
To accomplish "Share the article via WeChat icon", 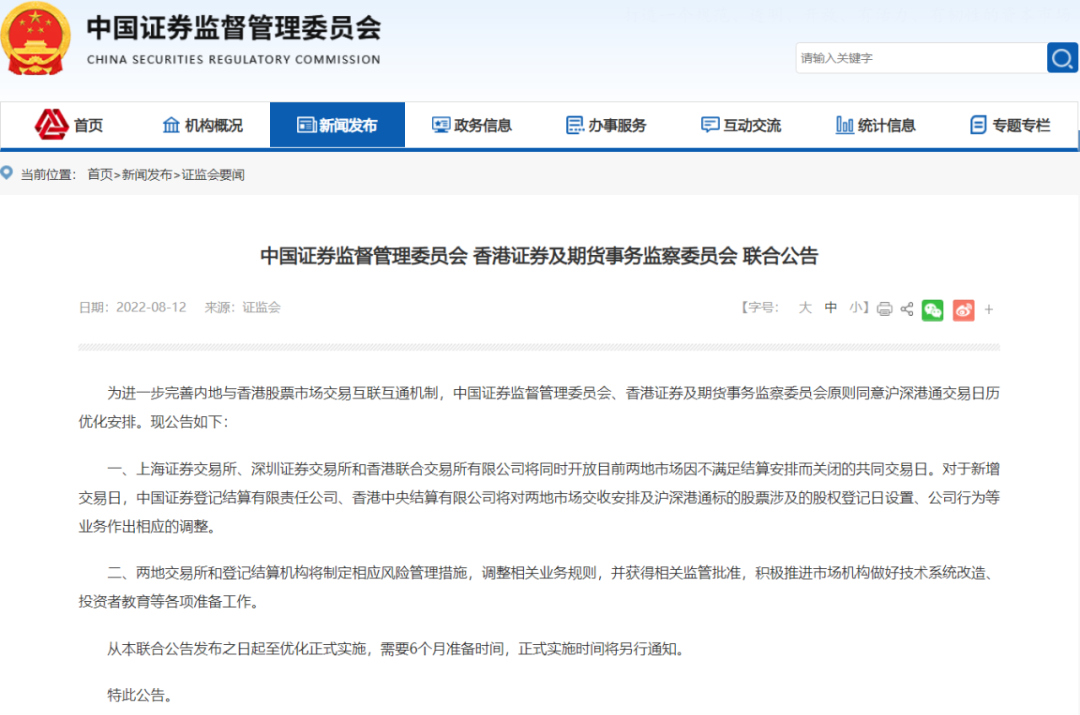I will [x=933, y=310].
